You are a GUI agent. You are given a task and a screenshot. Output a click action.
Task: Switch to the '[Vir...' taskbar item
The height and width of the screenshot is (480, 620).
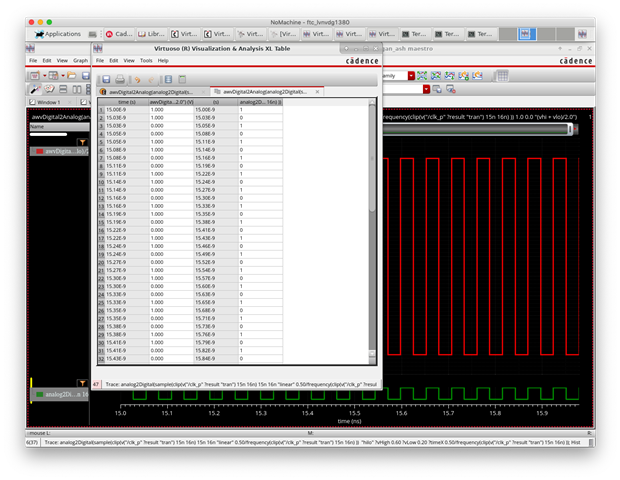[283, 34]
